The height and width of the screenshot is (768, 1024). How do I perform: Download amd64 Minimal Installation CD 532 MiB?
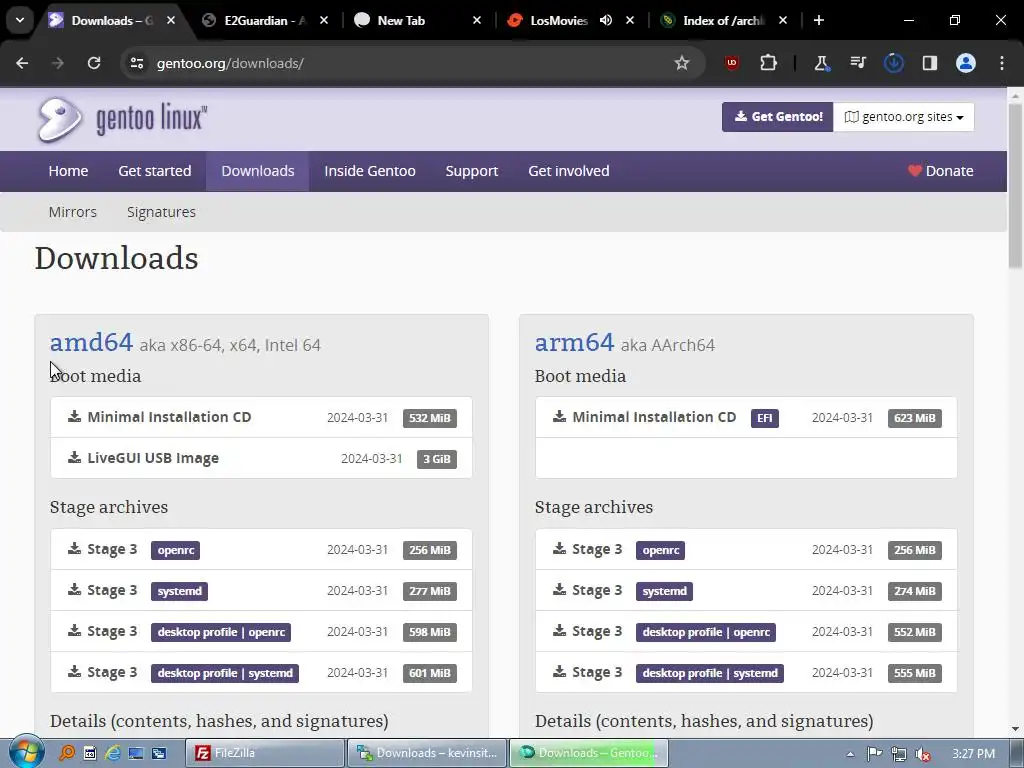(261, 417)
